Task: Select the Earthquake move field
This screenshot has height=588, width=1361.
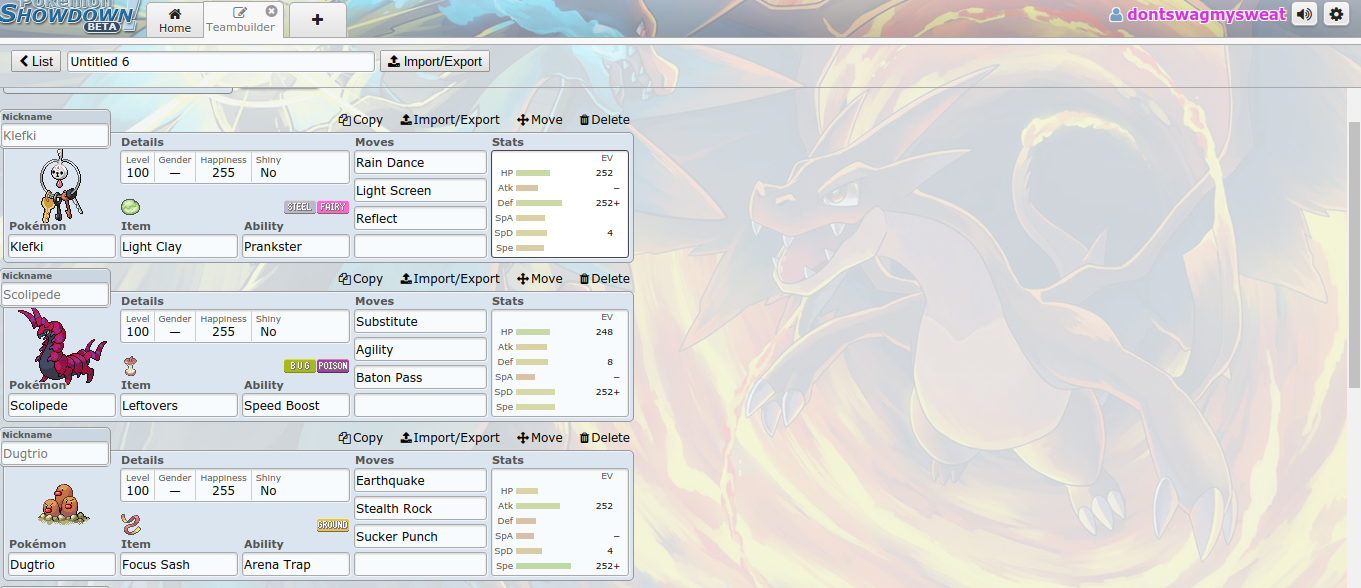Action: point(420,480)
